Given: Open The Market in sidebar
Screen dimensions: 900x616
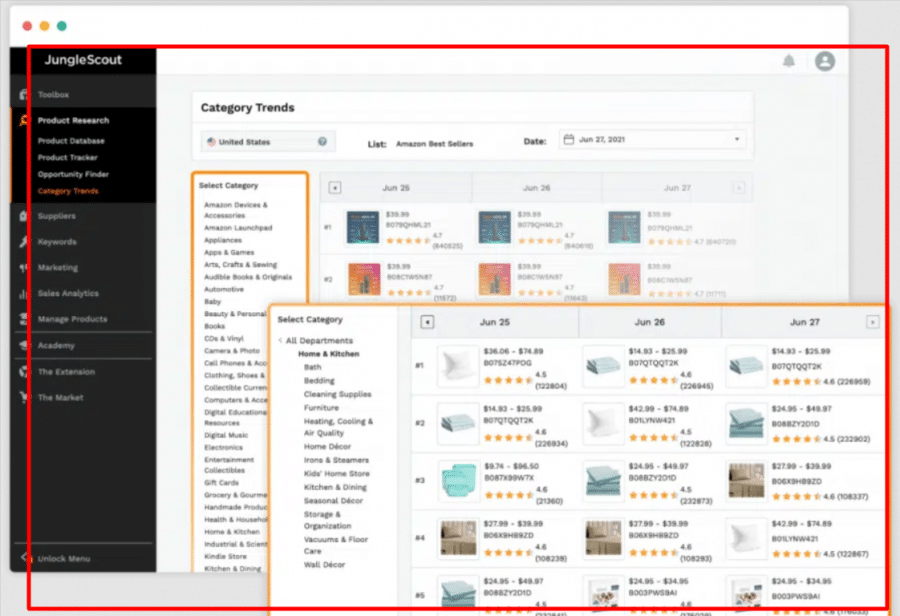Looking at the screenshot, I should tap(60, 397).
